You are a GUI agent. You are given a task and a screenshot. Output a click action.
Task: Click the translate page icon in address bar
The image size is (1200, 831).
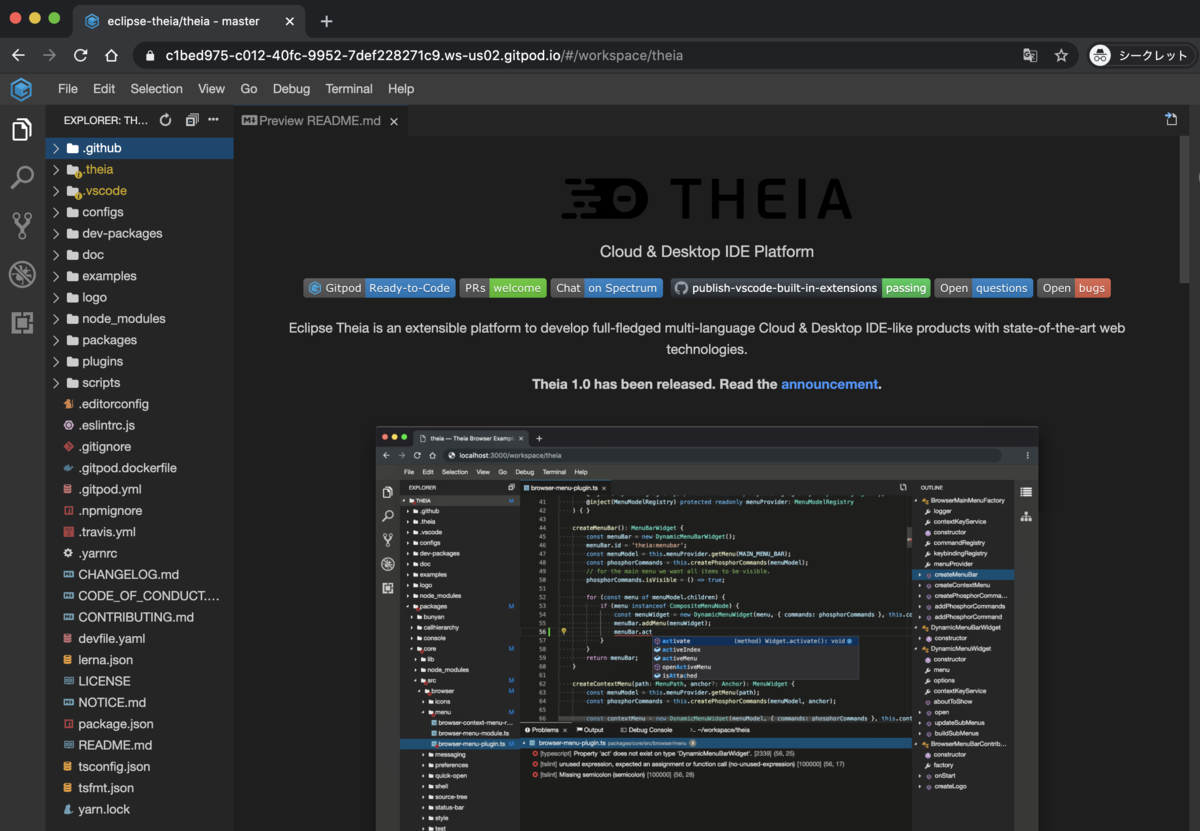tap(1030, 55)
